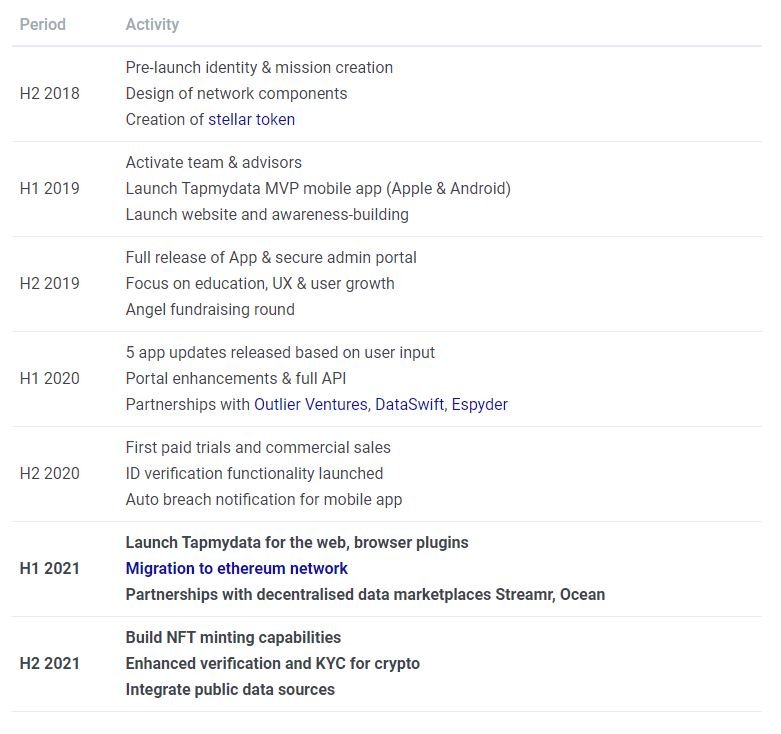Follow the Outlier Ventures partnership link
This screenshot has height=734, width=781.
311,405
